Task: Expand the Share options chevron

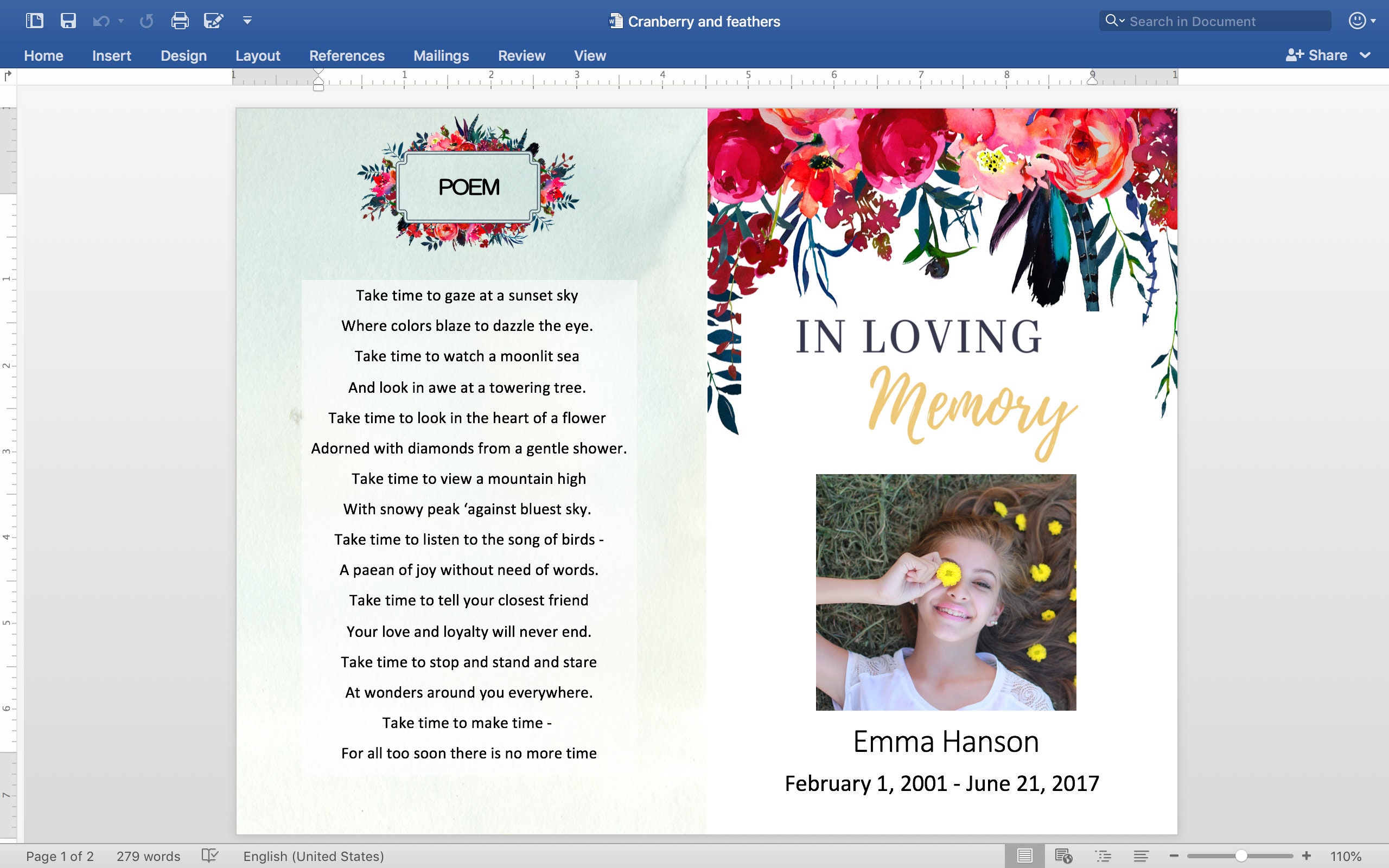Action: (x=1367, y=55)
